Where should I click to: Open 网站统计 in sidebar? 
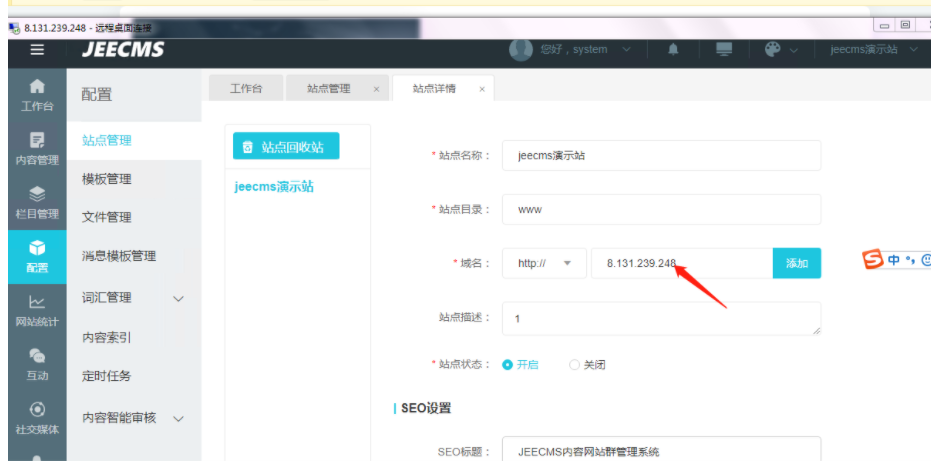[37, 311]
